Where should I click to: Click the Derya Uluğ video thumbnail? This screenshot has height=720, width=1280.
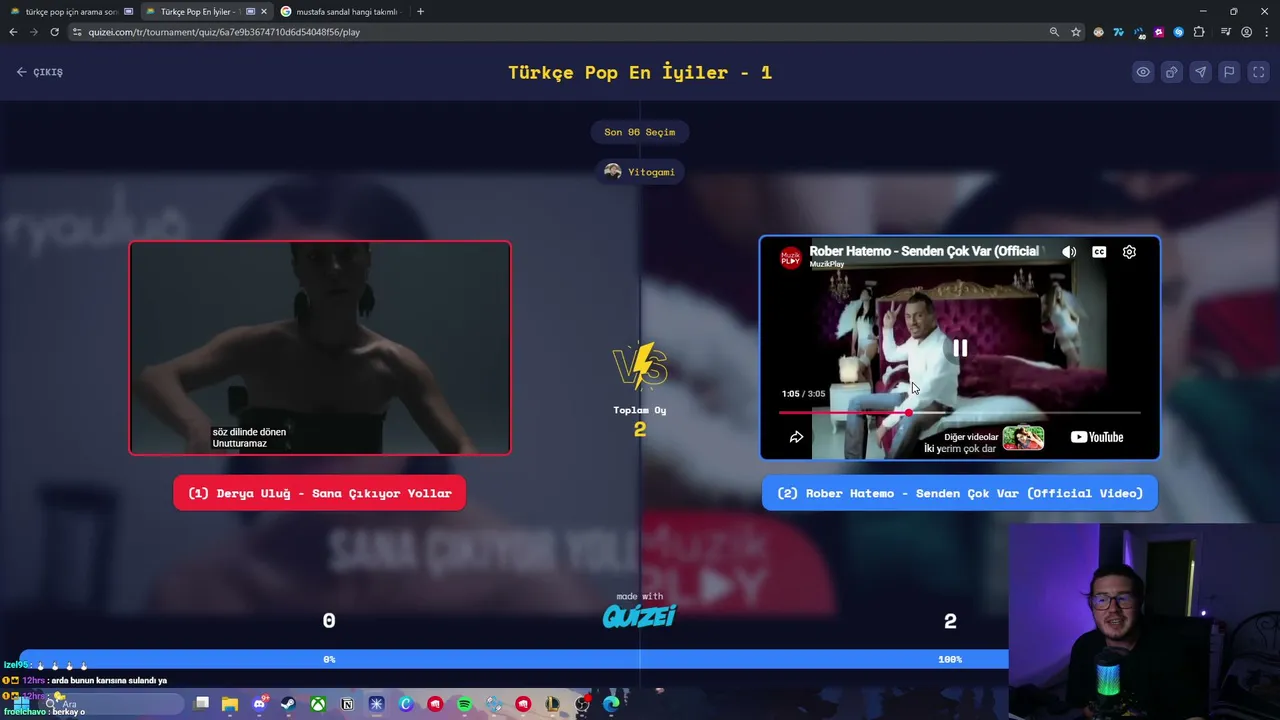320,348
